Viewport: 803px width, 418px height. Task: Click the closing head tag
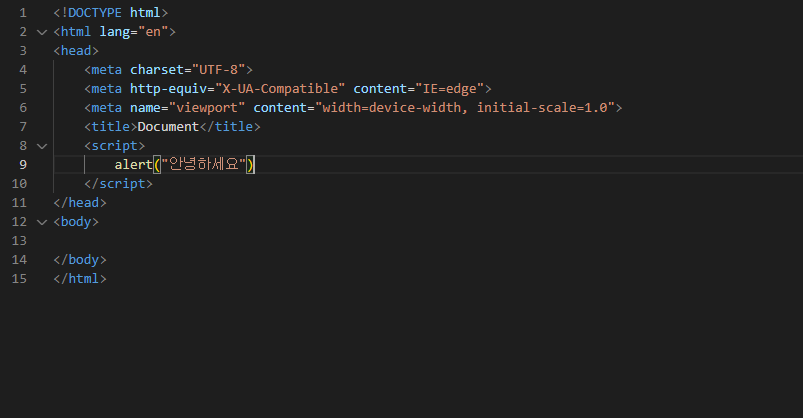click(80, 202)
